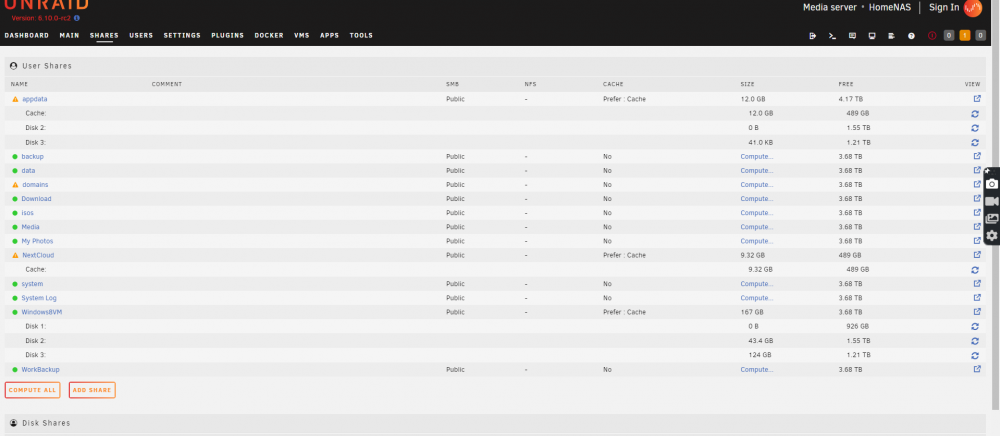
Task: Click Compute link for the data share
Action: click(x=756, y=170)
